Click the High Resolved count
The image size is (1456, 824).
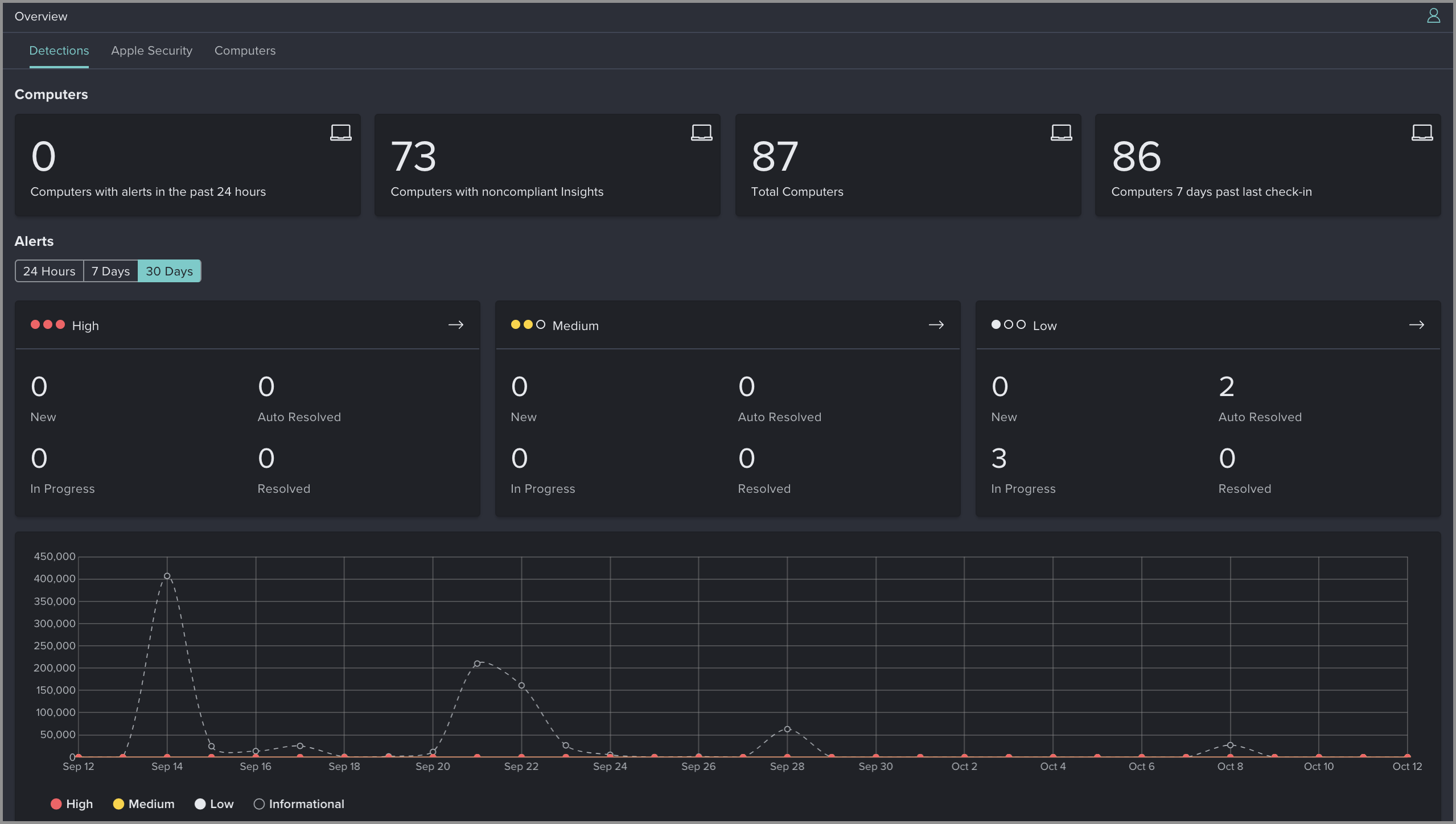[266, 459]
